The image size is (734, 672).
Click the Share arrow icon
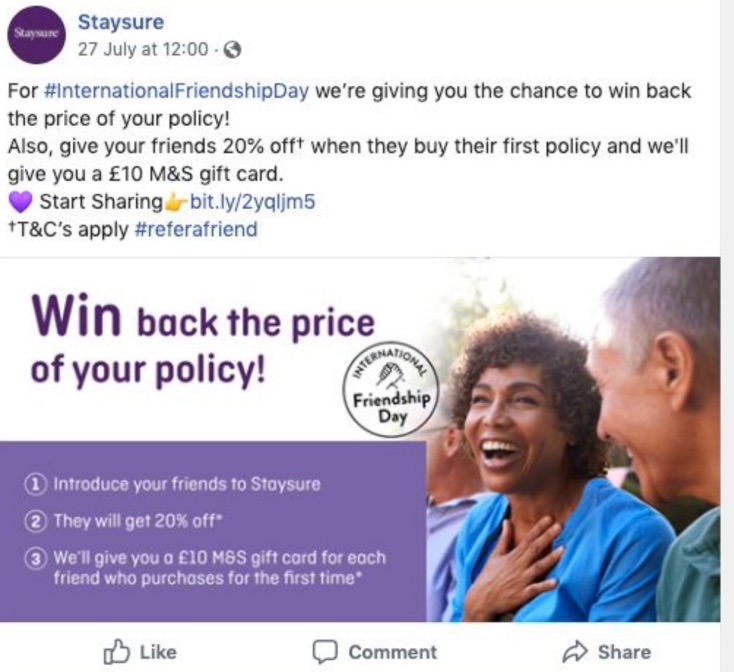(575, 651)
